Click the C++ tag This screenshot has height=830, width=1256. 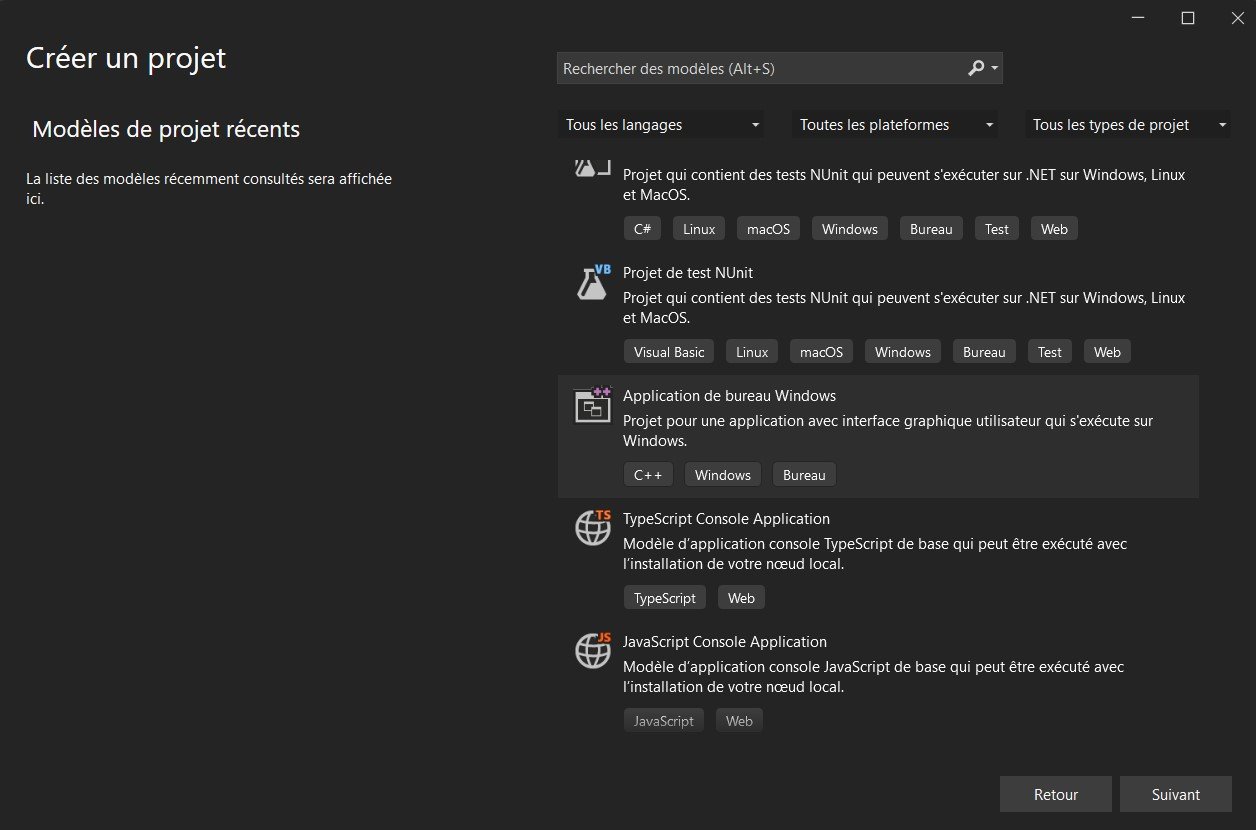[648, 475]
